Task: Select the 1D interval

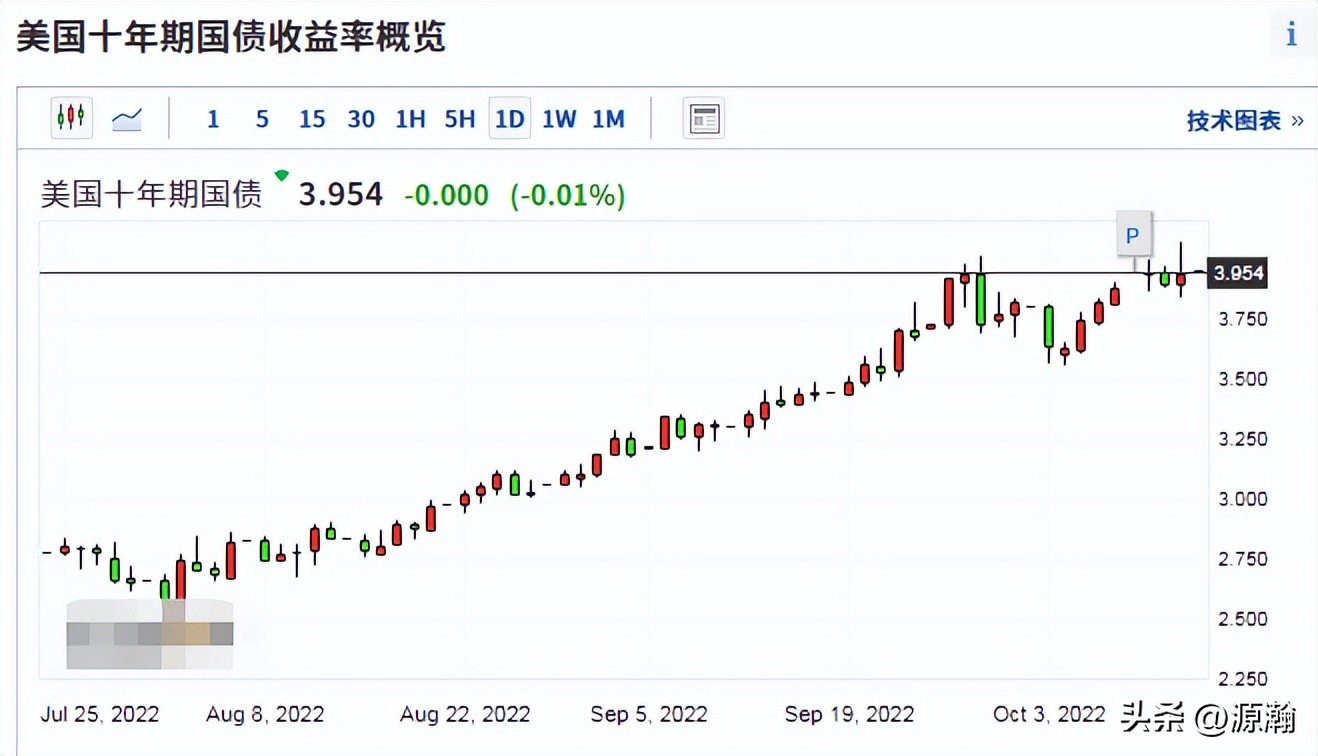Action: click(x=510, y=118)
